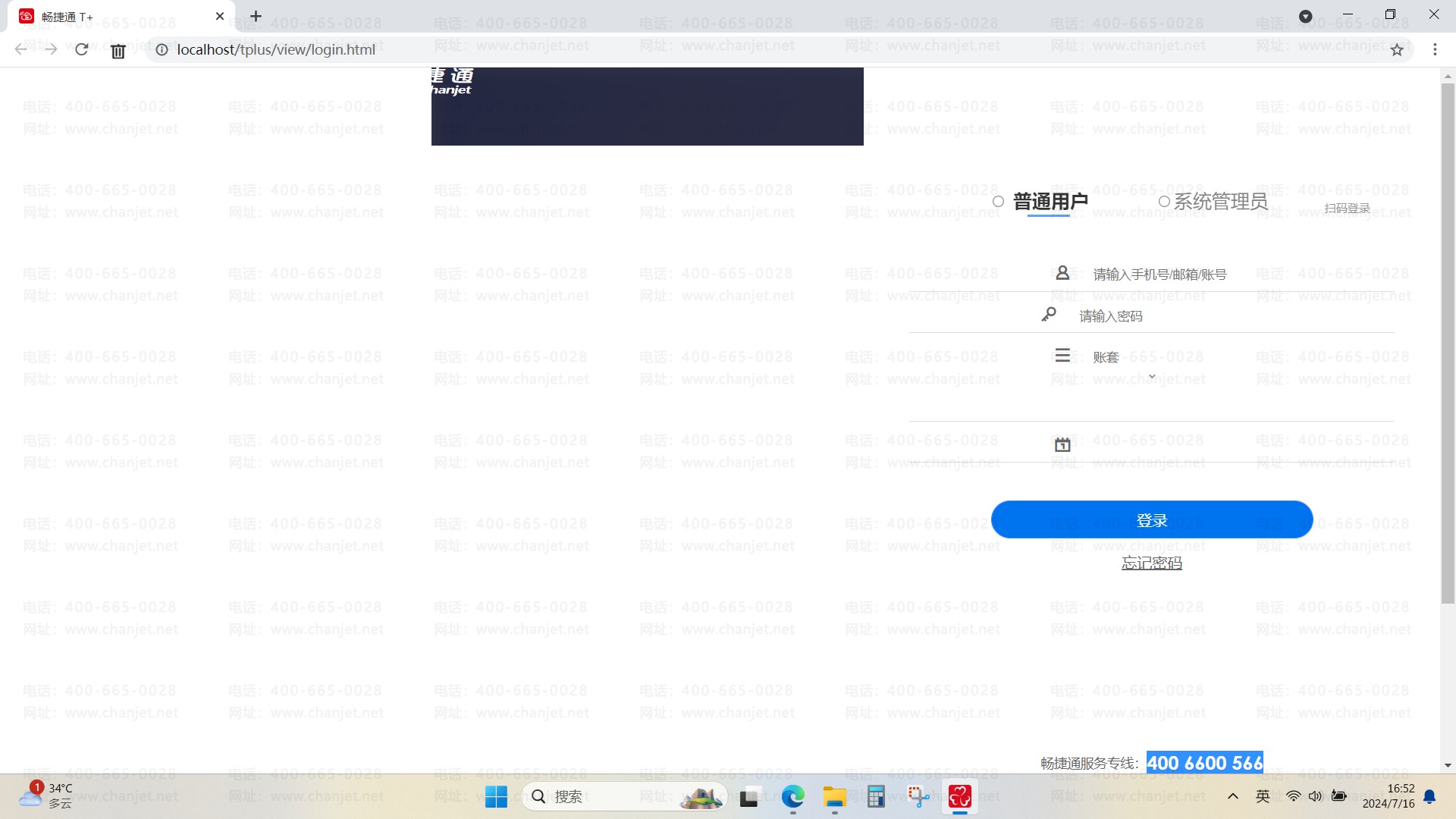
Task: Click the user avatar icon beside account field
Action: point(1062,273)
